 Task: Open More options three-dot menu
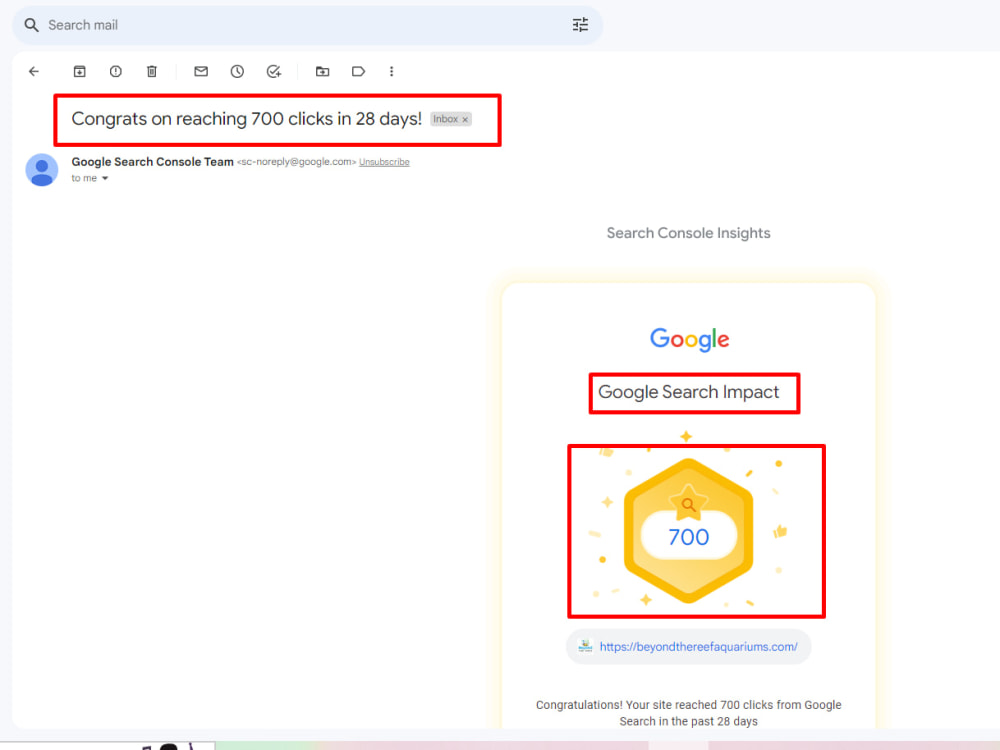click(x=392, y=71)
